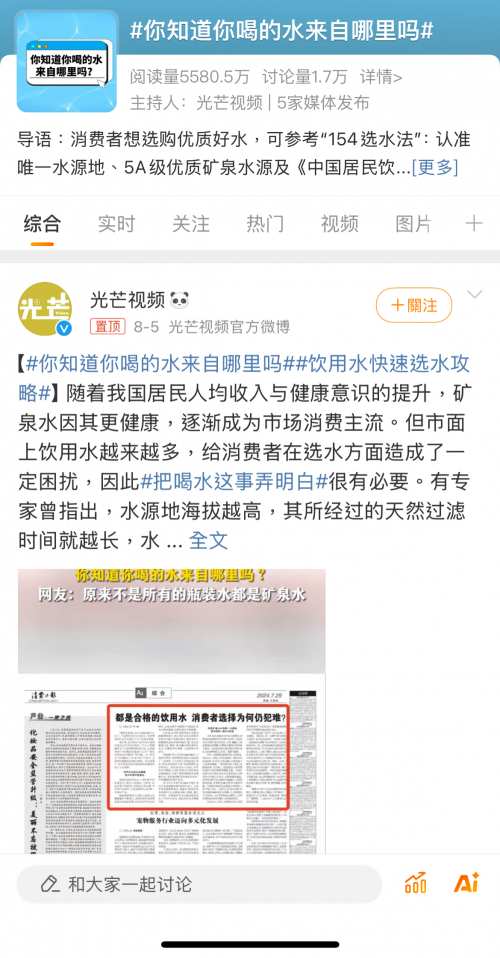Open 光芒视频 profile avatar
Viewport: 500px width, 958px height.
tap(45, 309)
